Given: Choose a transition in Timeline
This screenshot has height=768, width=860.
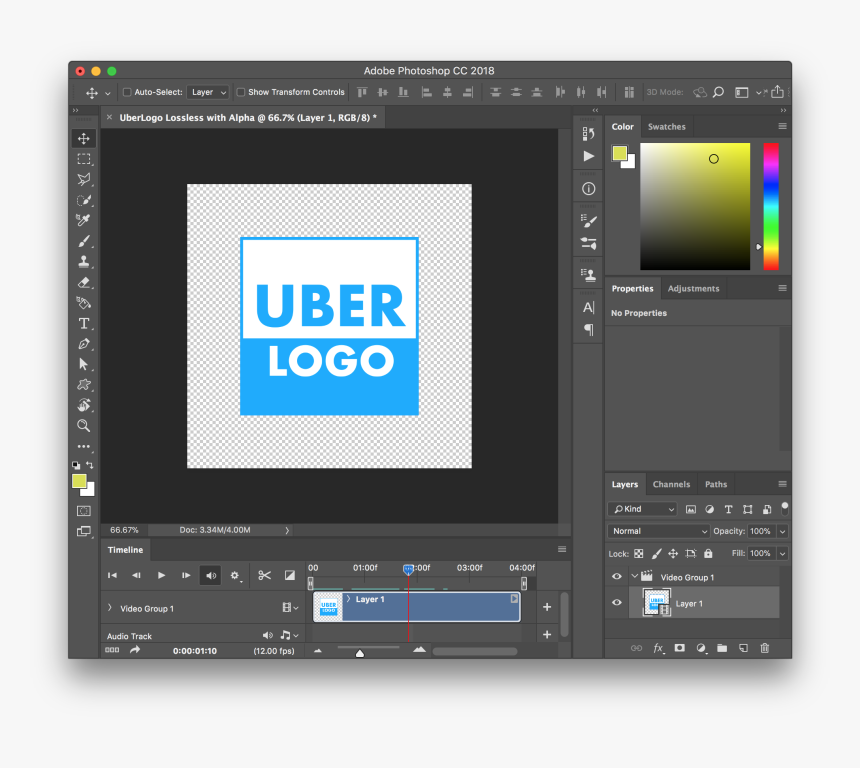Looking at the screenshot, I should click(x=290, y=575).
